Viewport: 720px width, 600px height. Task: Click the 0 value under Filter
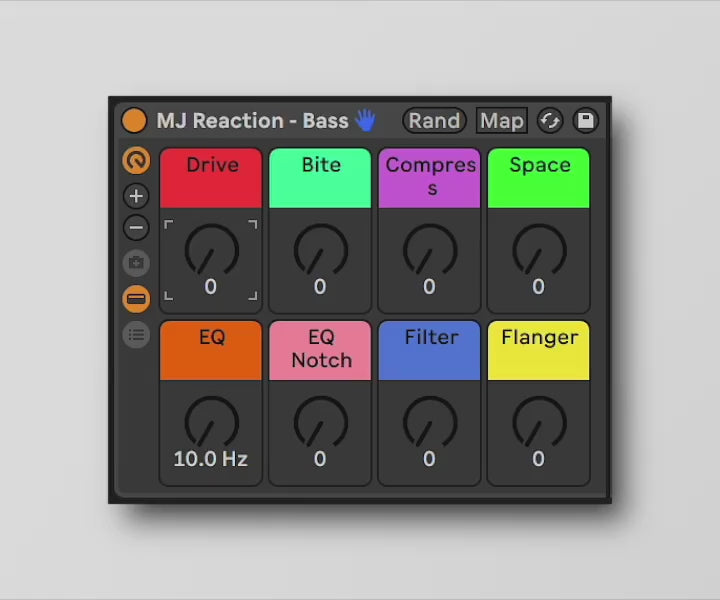(429, 459)
